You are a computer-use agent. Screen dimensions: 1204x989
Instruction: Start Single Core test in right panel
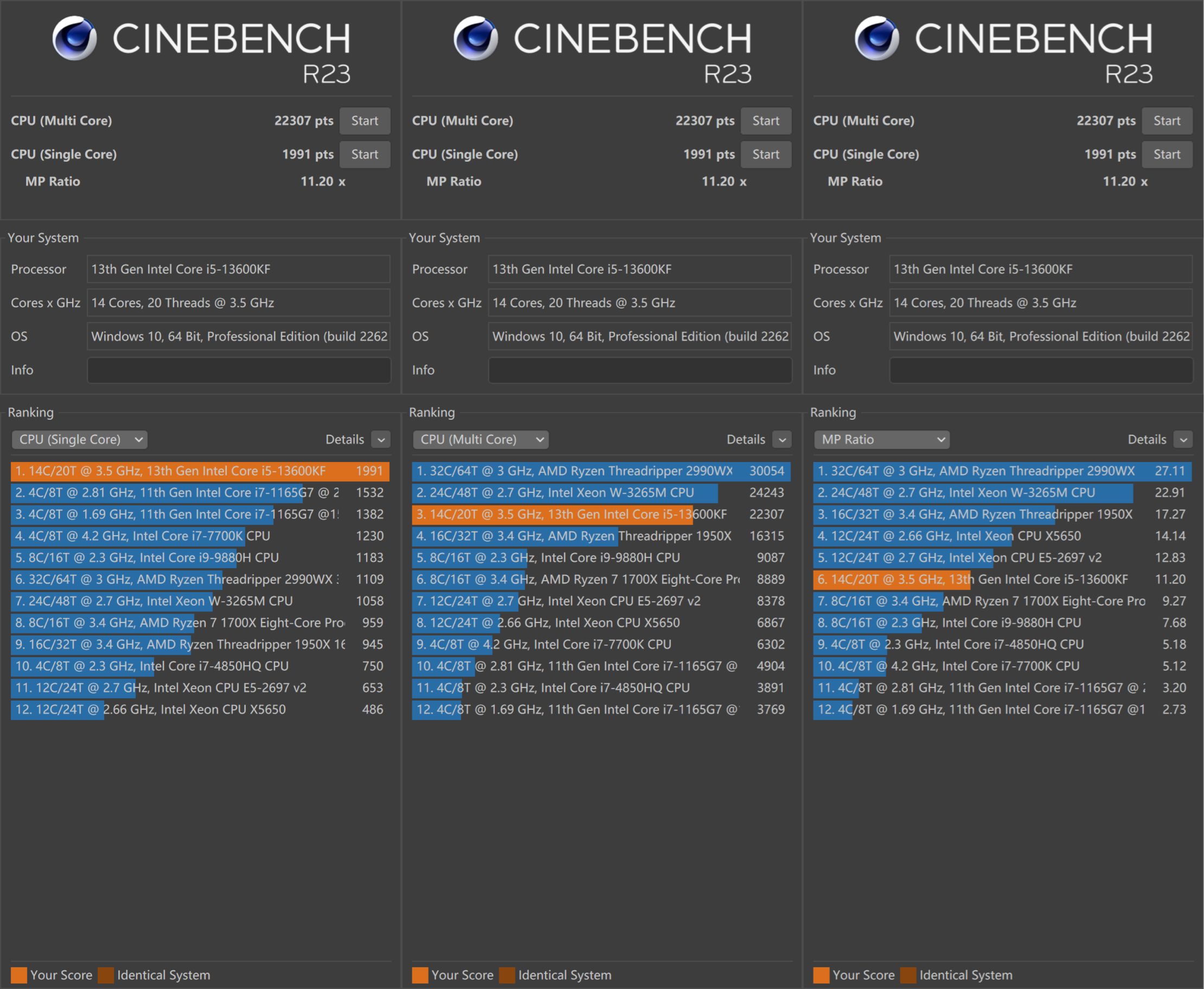pos(1167,155)
